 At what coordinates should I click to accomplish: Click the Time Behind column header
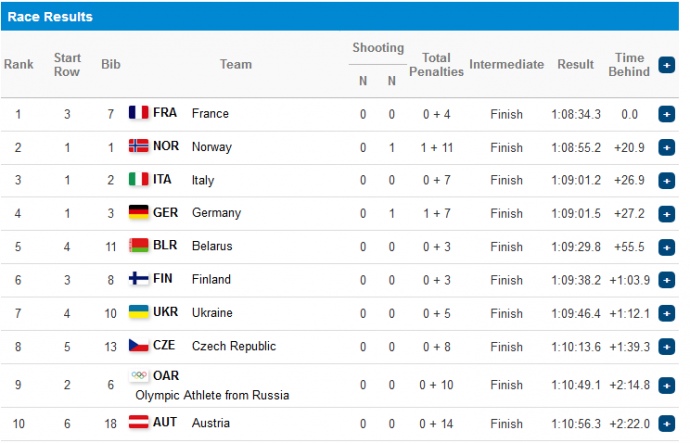pyautogui.click(x=629, y=65)
